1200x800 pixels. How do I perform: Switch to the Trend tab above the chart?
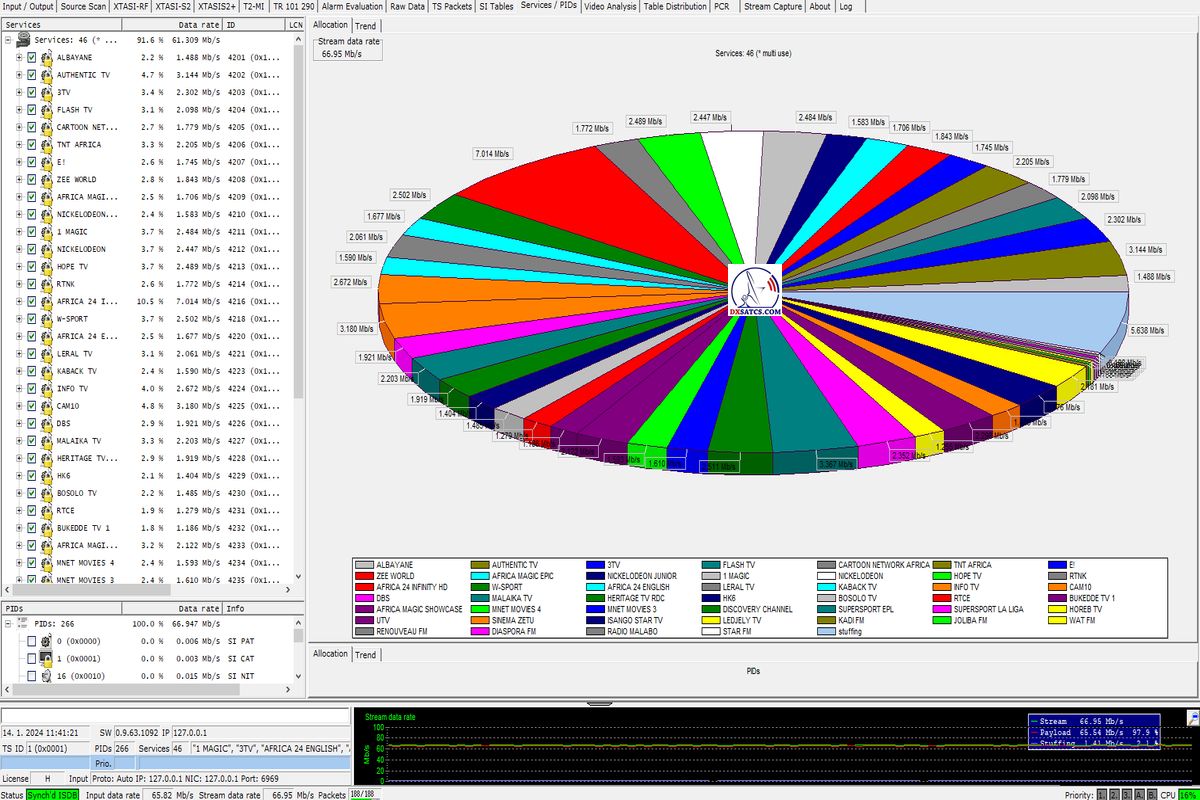coord(366,25)
